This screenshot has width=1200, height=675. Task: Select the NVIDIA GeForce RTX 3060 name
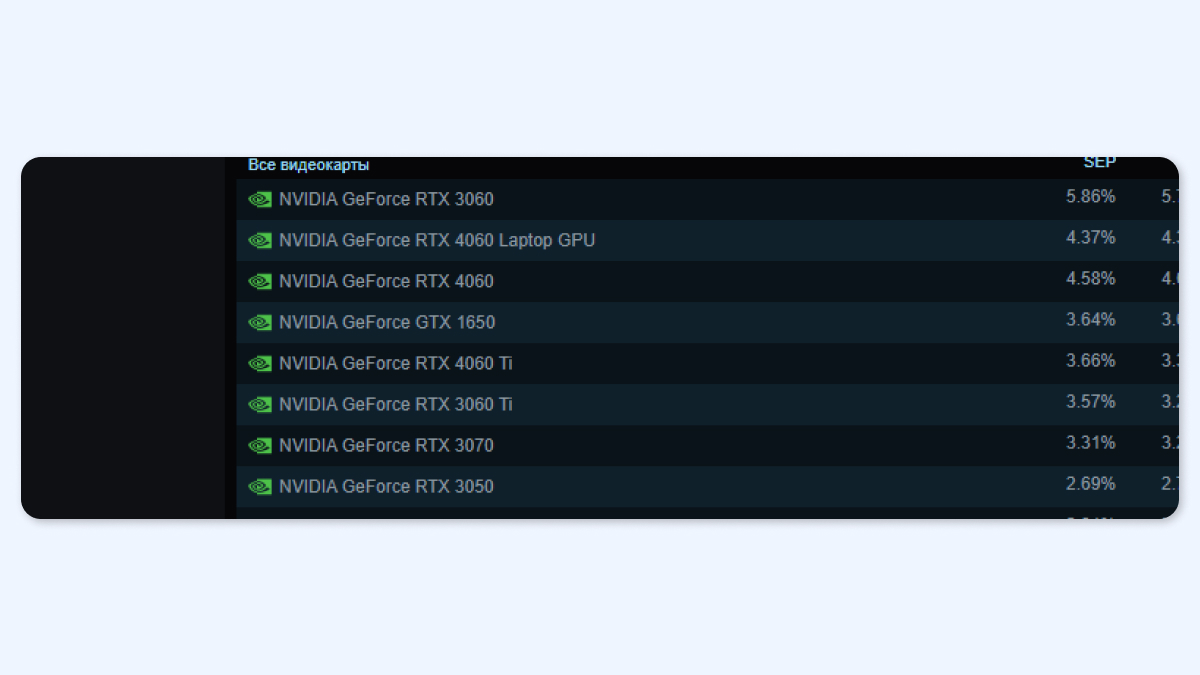click(386, 199)
